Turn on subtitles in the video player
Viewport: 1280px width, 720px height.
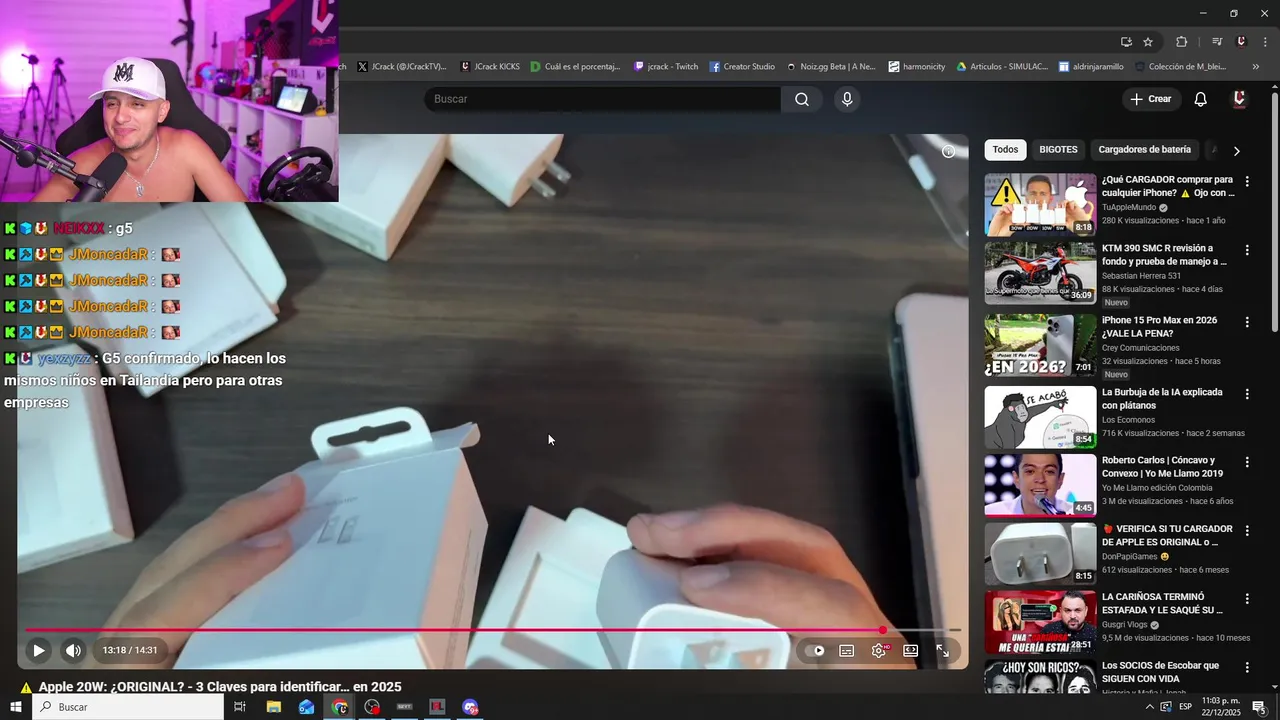(846, 650)
